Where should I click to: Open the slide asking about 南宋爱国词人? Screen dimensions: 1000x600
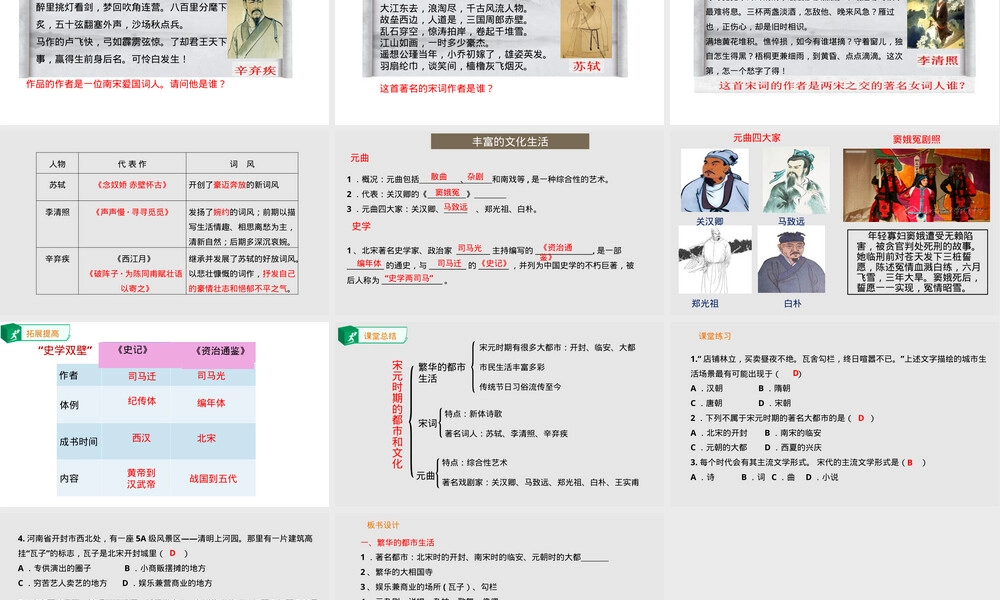pyautogui.click(x=165, y=62)
